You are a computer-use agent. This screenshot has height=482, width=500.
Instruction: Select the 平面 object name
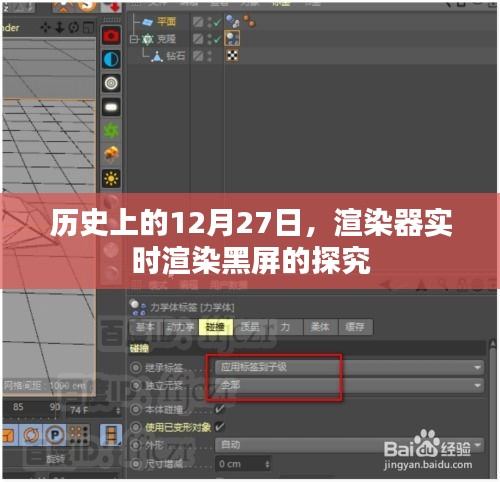click(x=167, y=22)
